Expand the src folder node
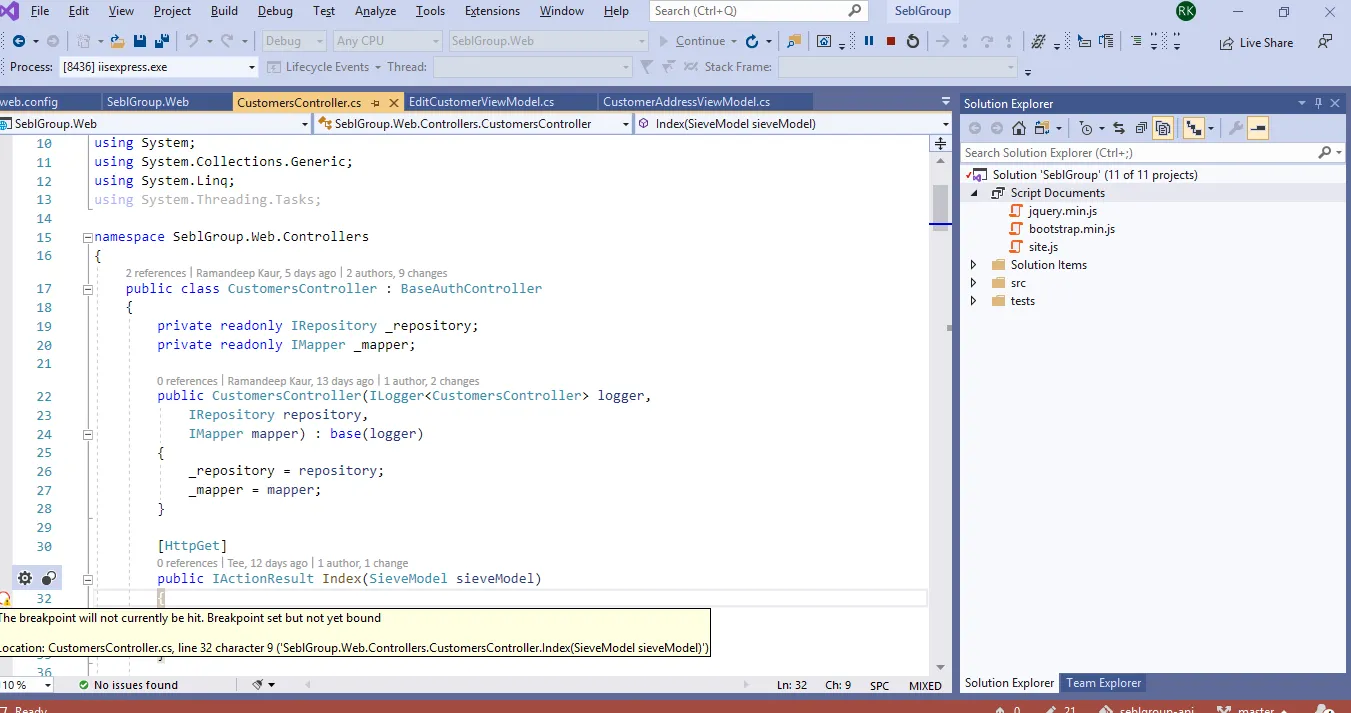The width and height of the screenshot is (1351, 713). pos(974,283)
